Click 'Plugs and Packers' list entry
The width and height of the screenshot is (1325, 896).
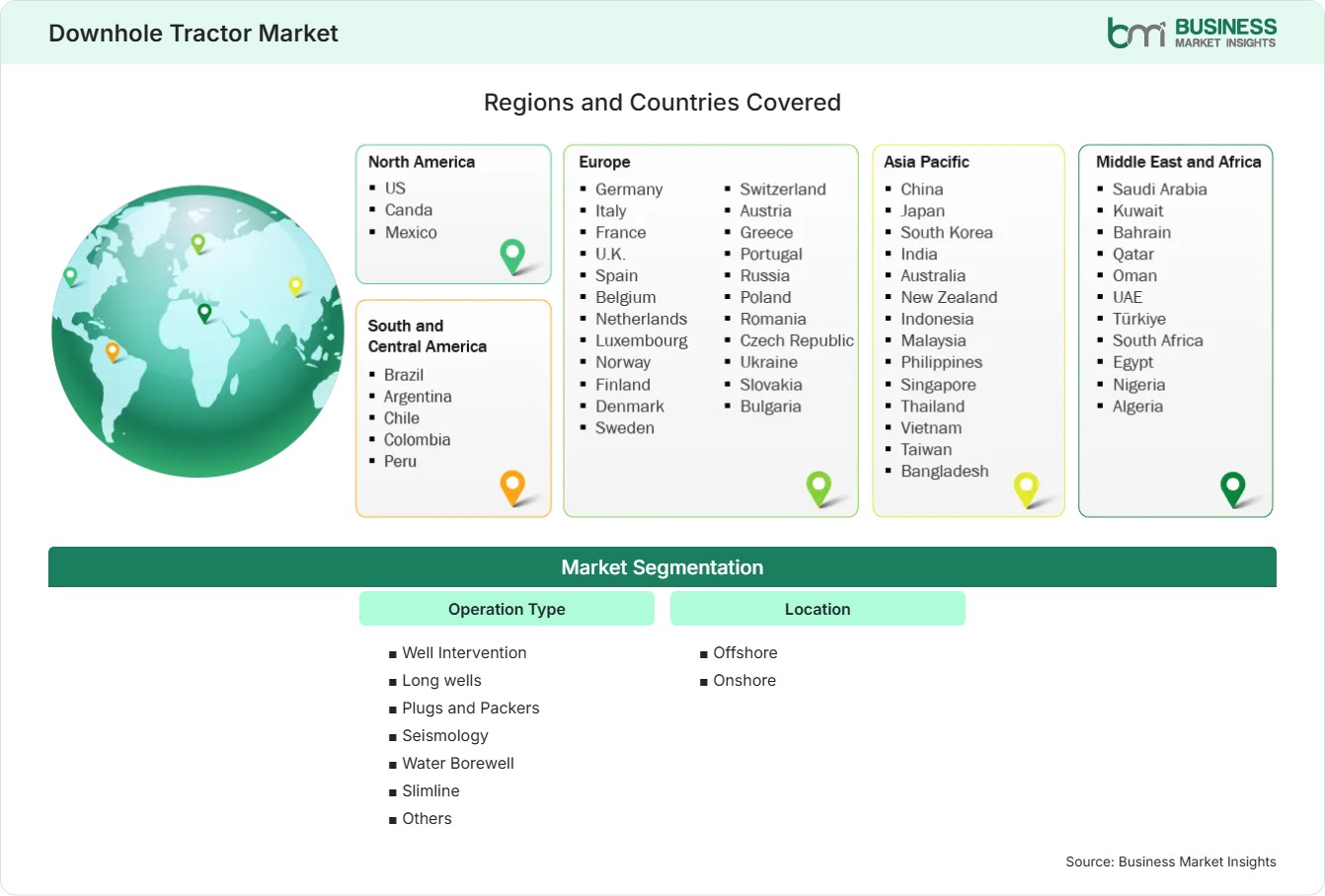(x=471, y=708)
